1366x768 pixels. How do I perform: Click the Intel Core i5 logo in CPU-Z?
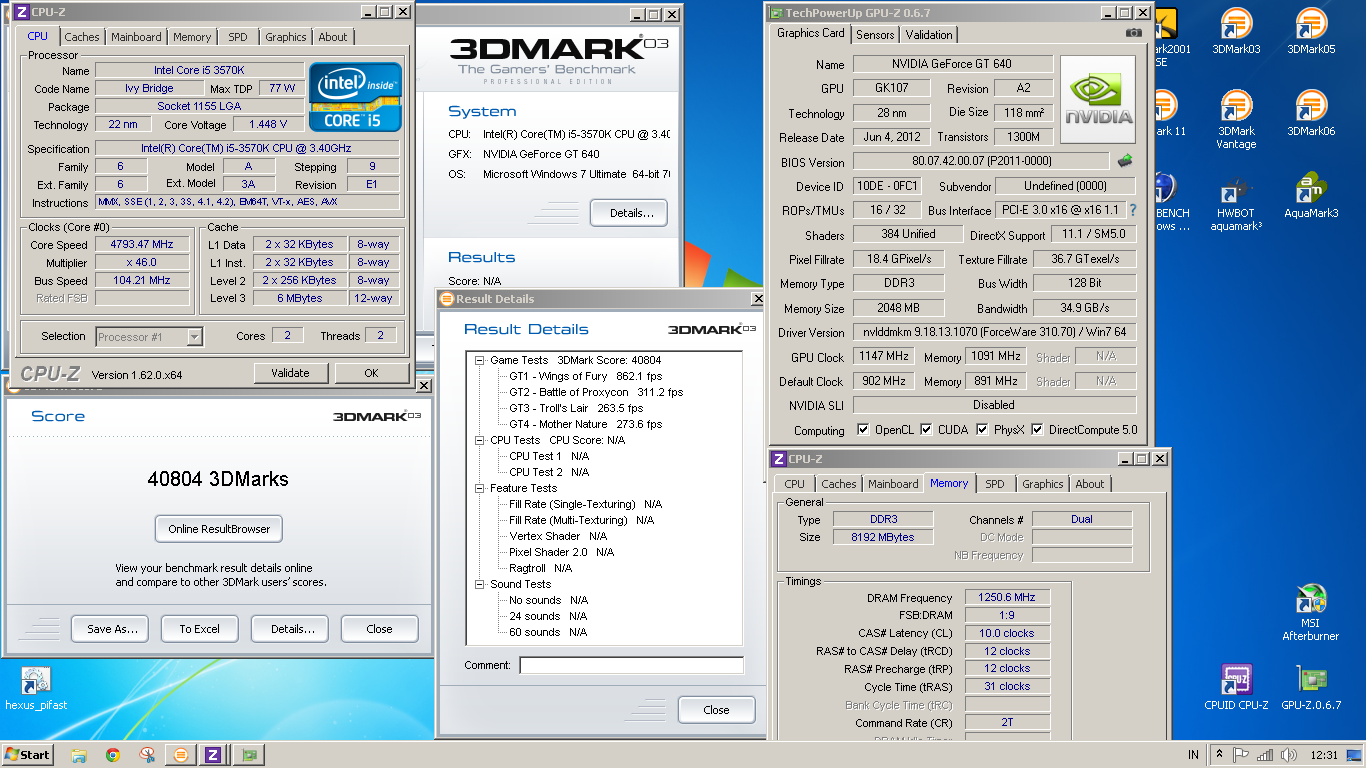tap(355, 97)
